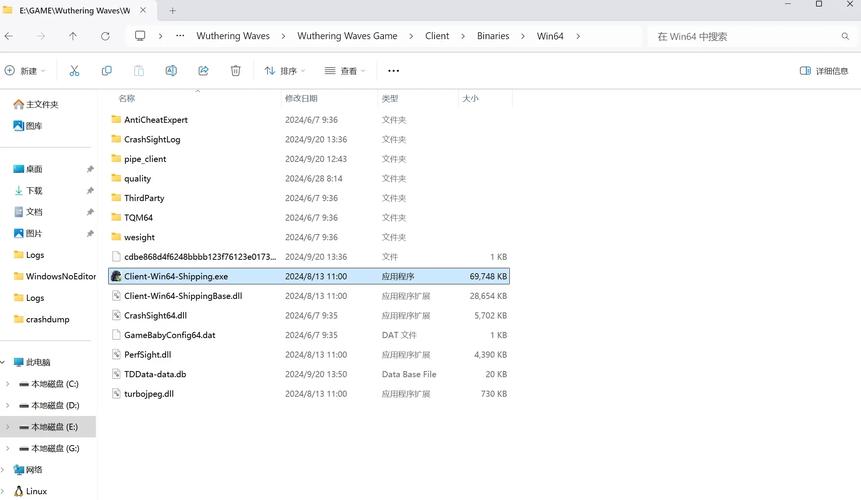
Task: Sort by 修改日期 column header
Action: pyautogui.click(x=301, y=98)
